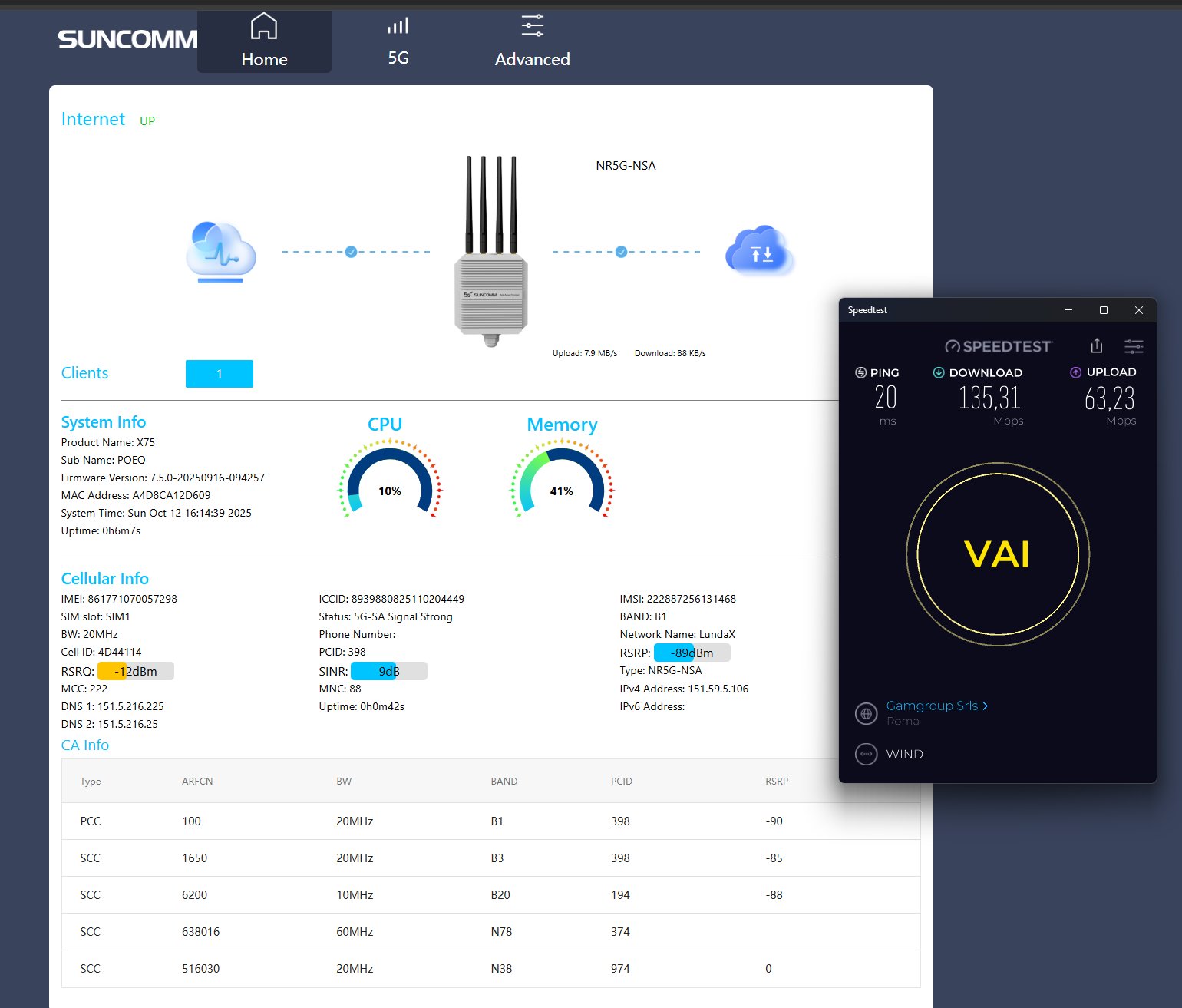Open the Gamgroup Srls server link
This screenshot has height=1008, width=1182.
tap(936, 706)
